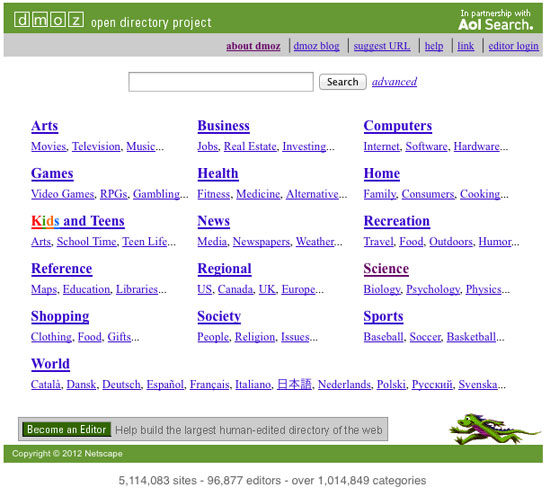
Task: Open the Cooking subcategory
Action: tap(480, 194)
